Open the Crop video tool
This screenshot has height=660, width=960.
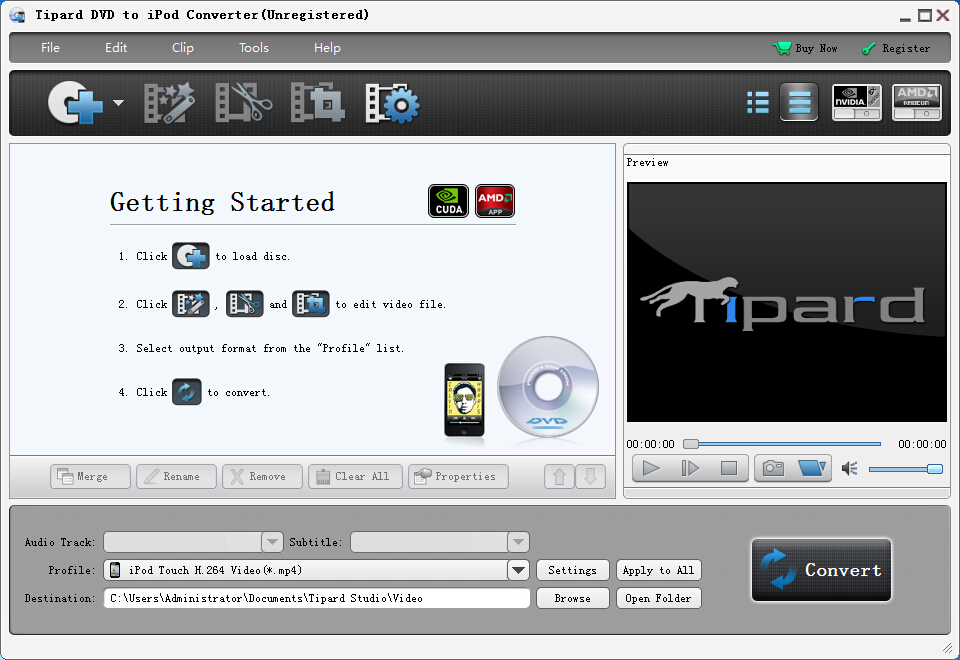point(318,103)
